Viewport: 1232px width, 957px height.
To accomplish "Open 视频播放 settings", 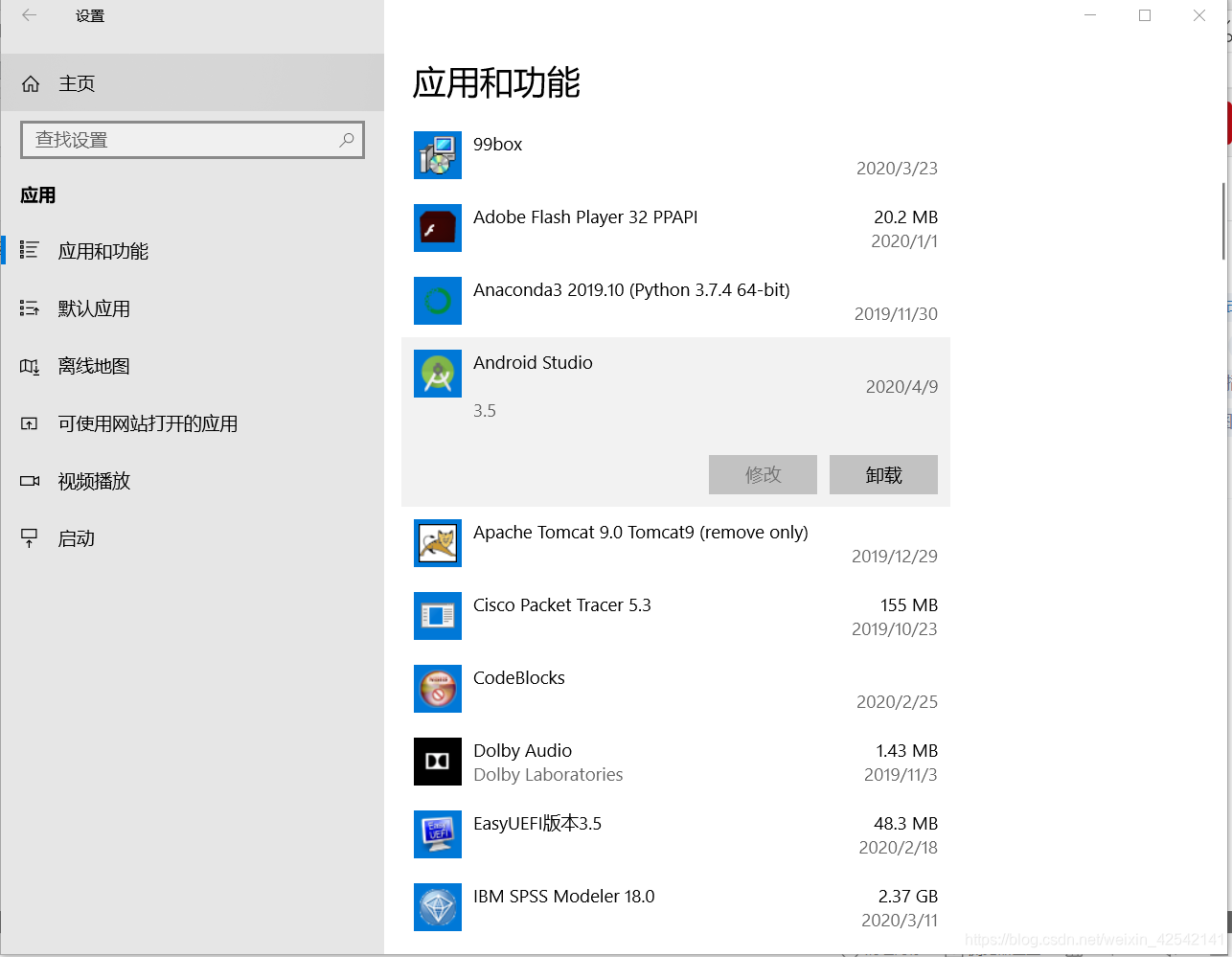I will coord(192,481).
